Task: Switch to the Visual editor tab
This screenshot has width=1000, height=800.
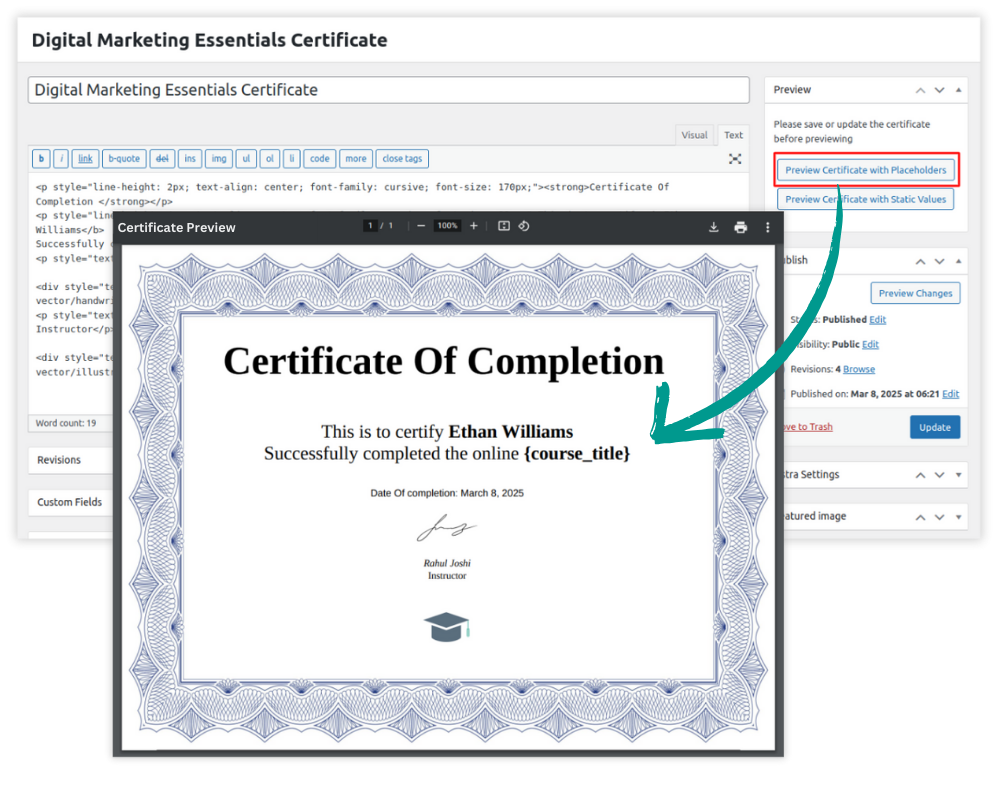Action: pyautogui.click(x=694, y=135)
